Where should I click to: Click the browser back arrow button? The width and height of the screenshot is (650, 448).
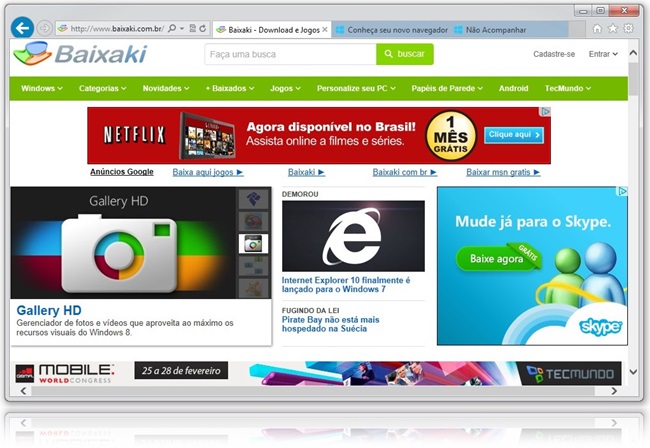(22, 28)
